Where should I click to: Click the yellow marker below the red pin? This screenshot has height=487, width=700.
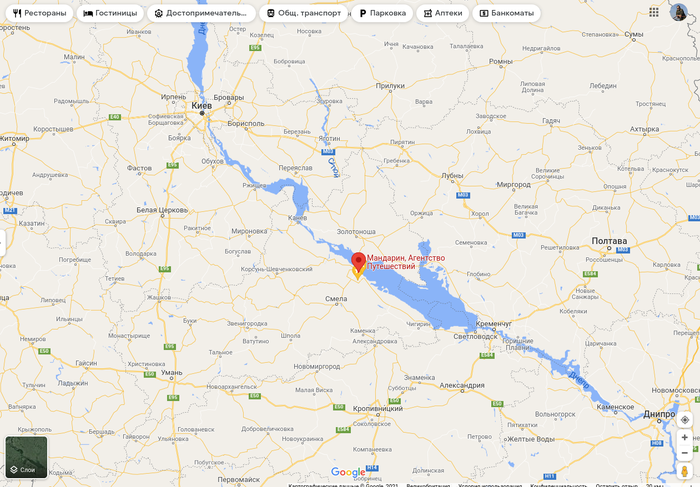click(357, 273)
